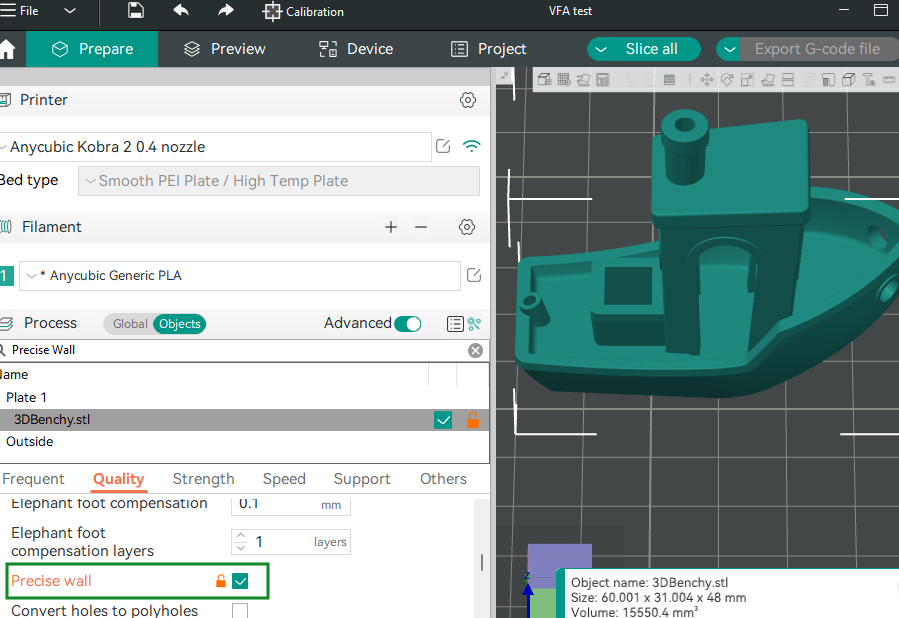Viewport: 899px width, 618px height.
Task: Toggle the Advanced mode switch
Action: (408, 323)
